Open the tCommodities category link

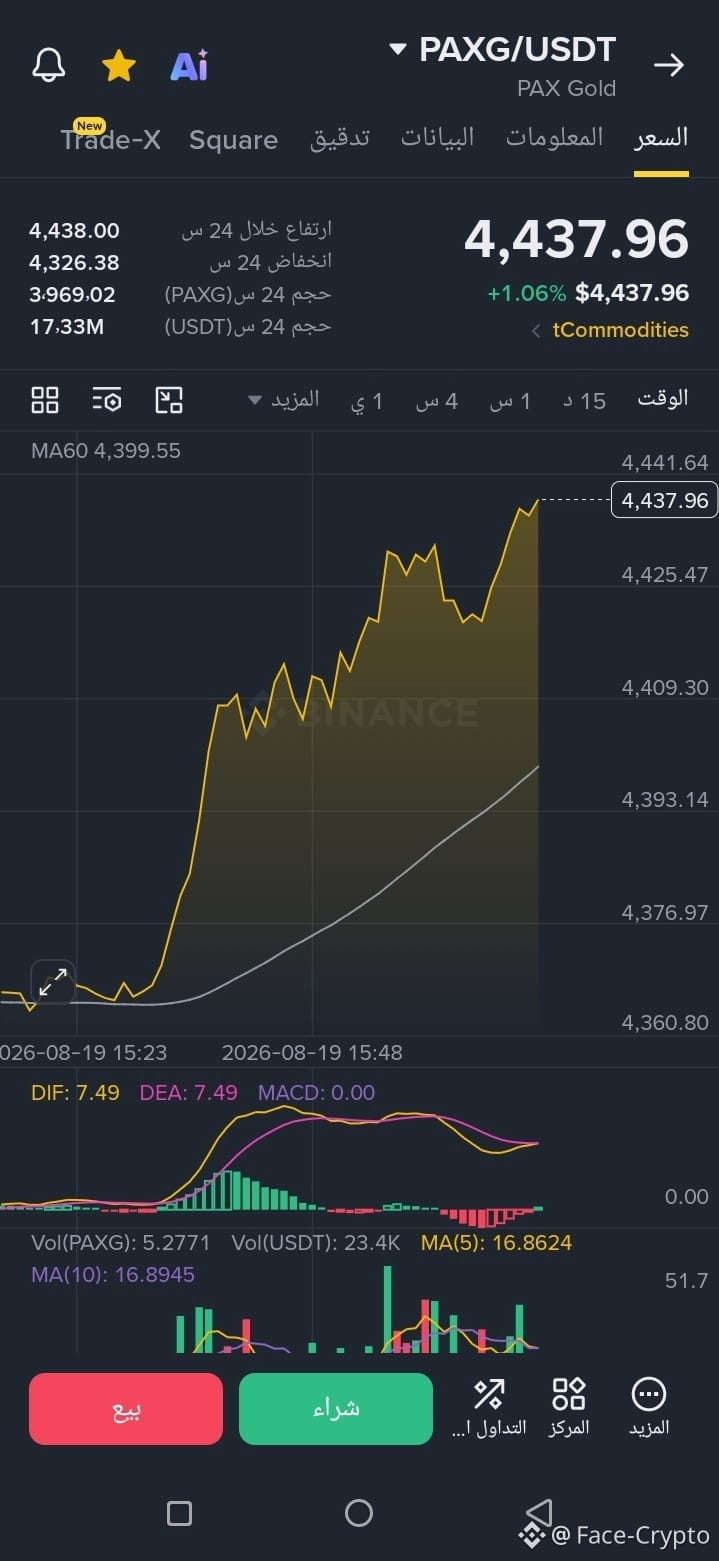tap(620, 330)
